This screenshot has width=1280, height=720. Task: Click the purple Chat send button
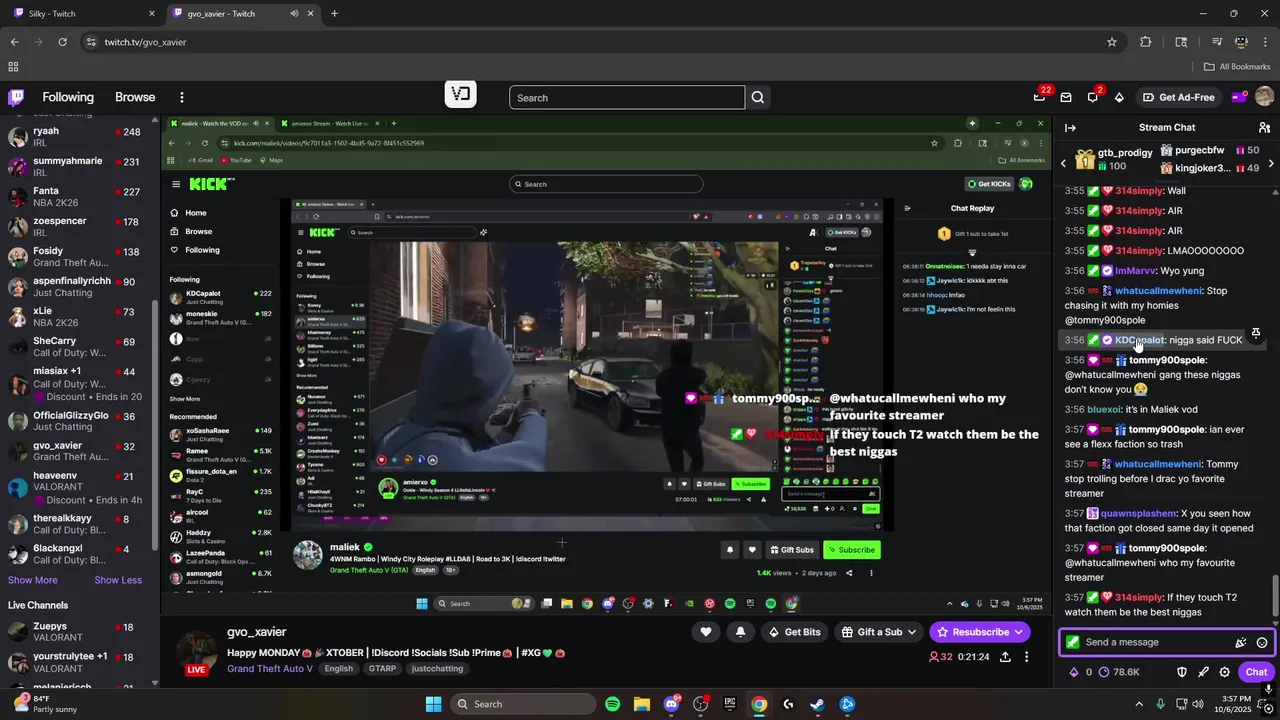click(1256, 672)
